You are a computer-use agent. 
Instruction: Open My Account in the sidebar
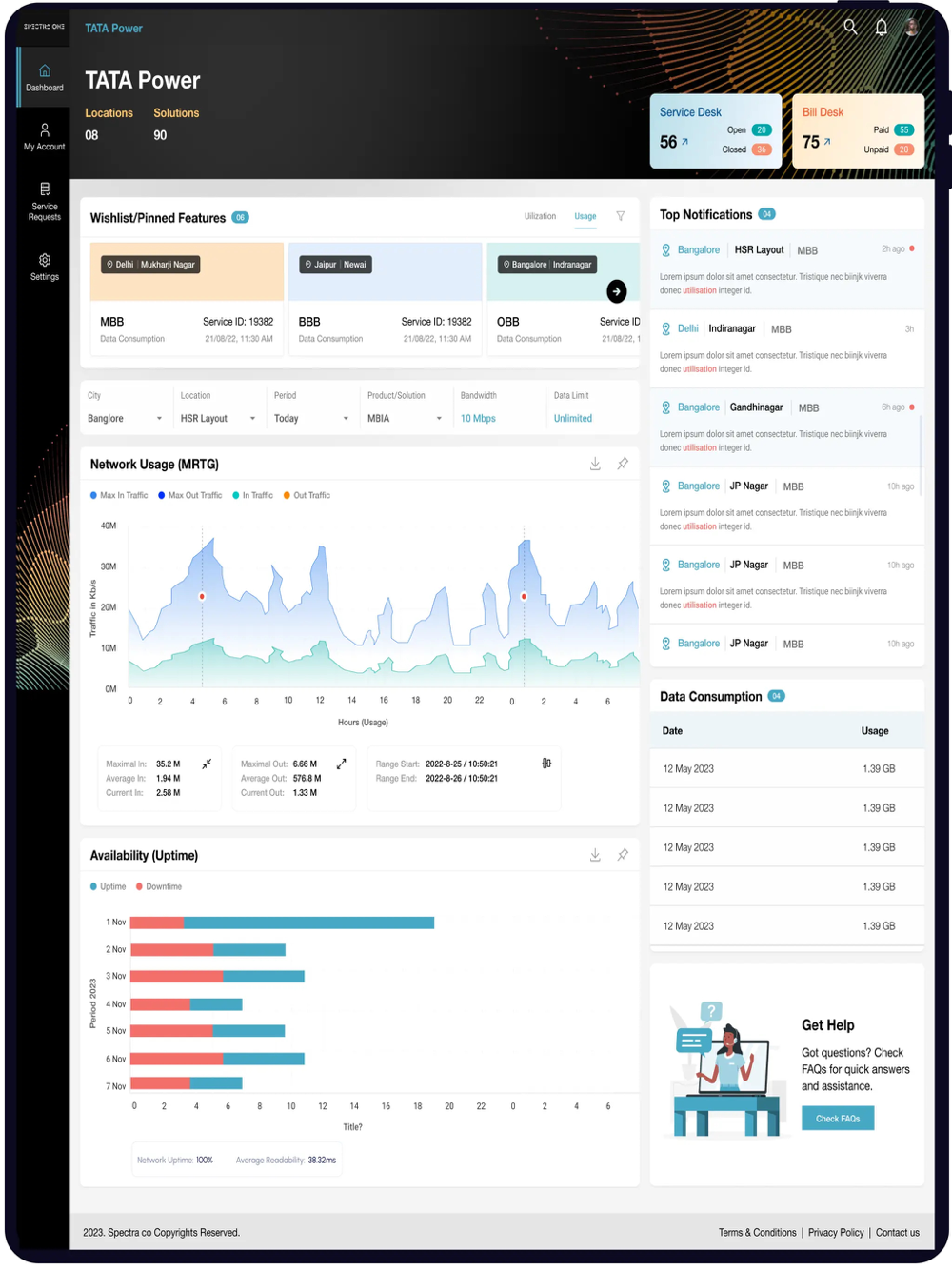coord(45,137)
